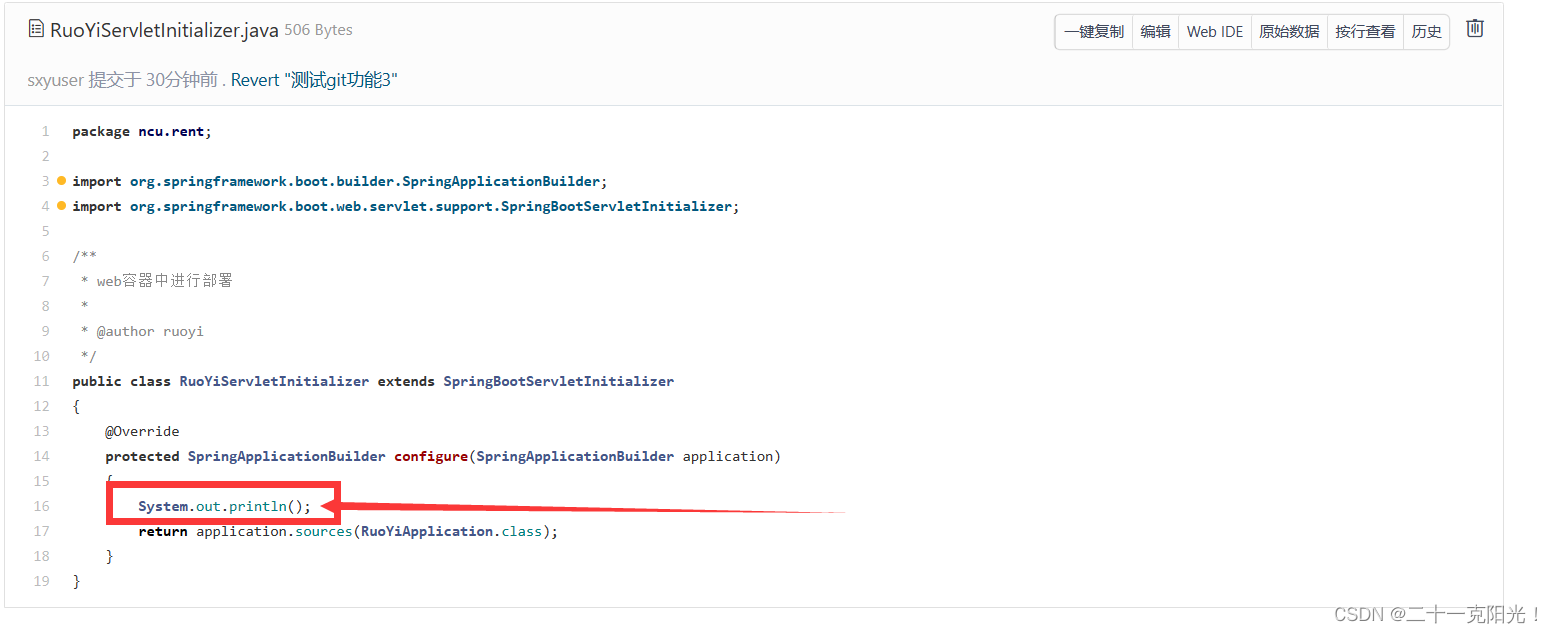Open commit link Revert "测试git功能3"
The width and height of the screenshot is (1553, 633).
pos(314,80)
